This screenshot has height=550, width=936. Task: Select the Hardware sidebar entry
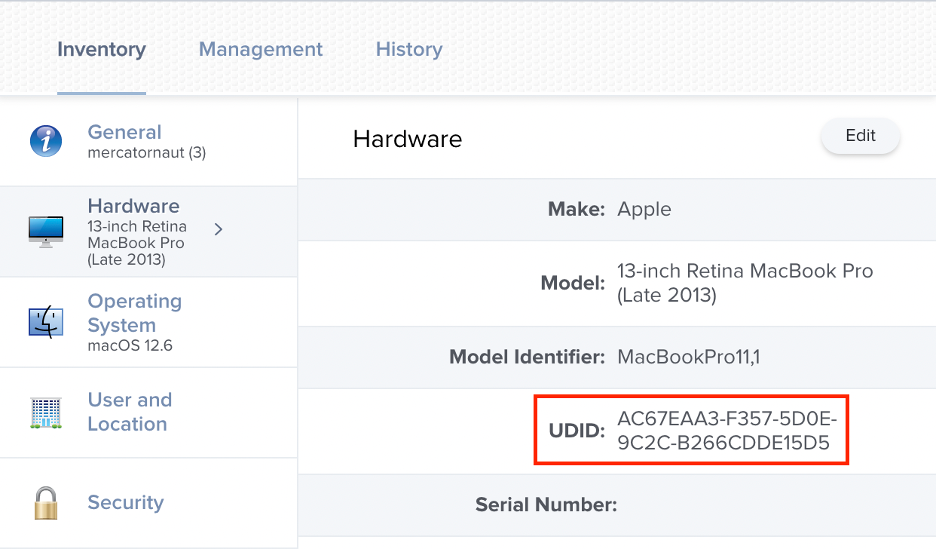[149, 232]
